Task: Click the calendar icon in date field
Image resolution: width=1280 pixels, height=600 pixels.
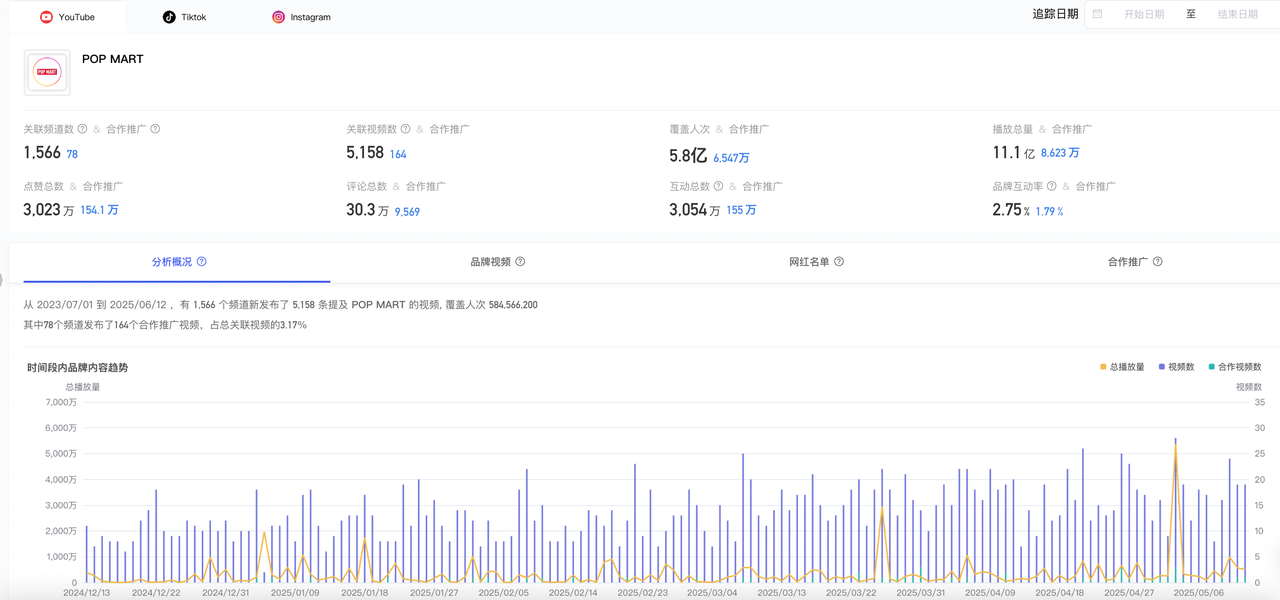Action: [x=1098, y=14]
